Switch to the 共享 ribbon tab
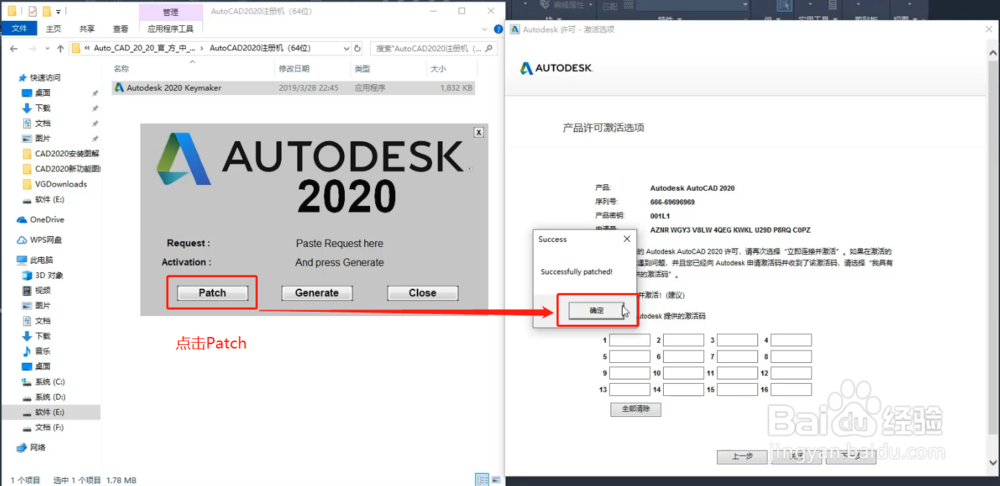This screenshot has height=486, width=1000. [87, 28]
